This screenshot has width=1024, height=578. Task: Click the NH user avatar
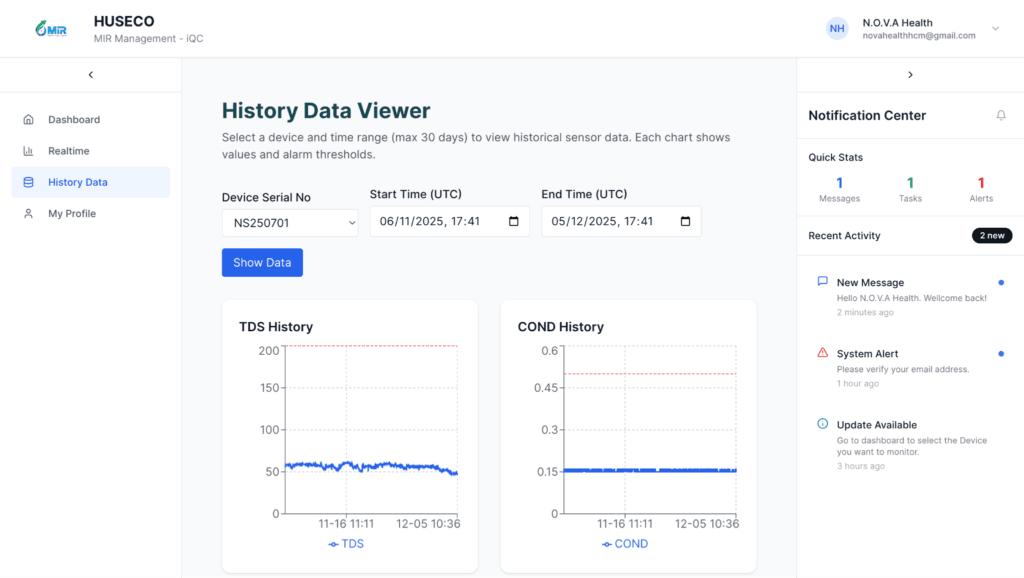pos(837,29)
